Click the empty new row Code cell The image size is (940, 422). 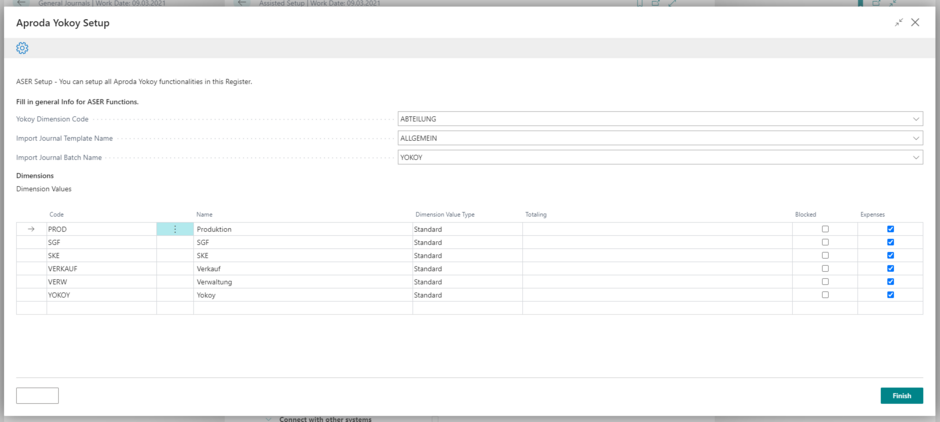(x=100, y=308)
